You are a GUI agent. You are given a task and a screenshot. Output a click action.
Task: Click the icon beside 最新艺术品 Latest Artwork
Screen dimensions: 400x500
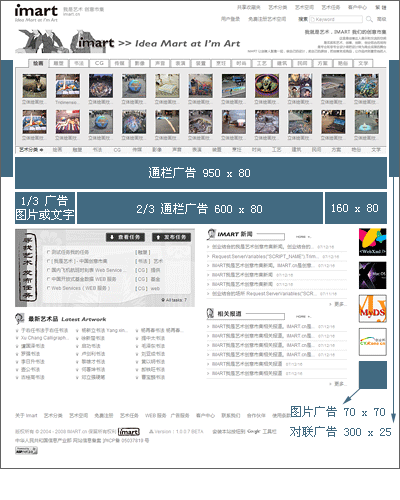point(19,319)
